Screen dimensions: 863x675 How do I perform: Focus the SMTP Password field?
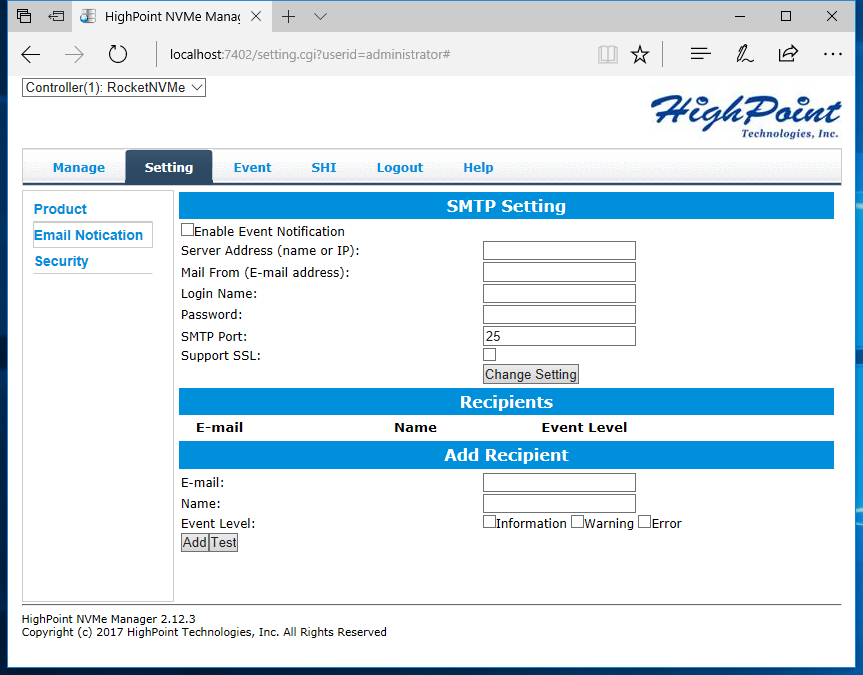coord(559,314)
